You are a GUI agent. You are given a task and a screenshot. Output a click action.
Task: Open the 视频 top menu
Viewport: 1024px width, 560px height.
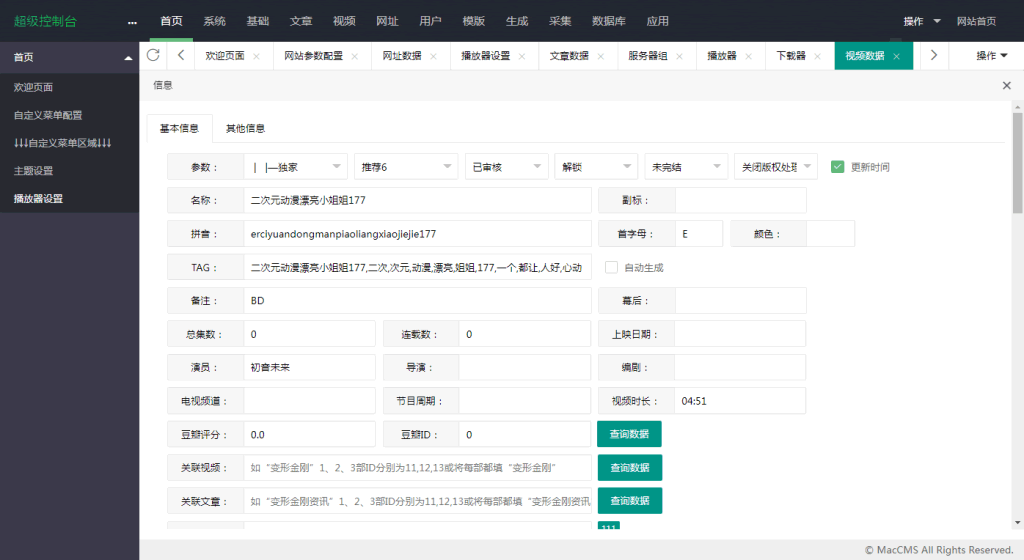tap(344, 21)
